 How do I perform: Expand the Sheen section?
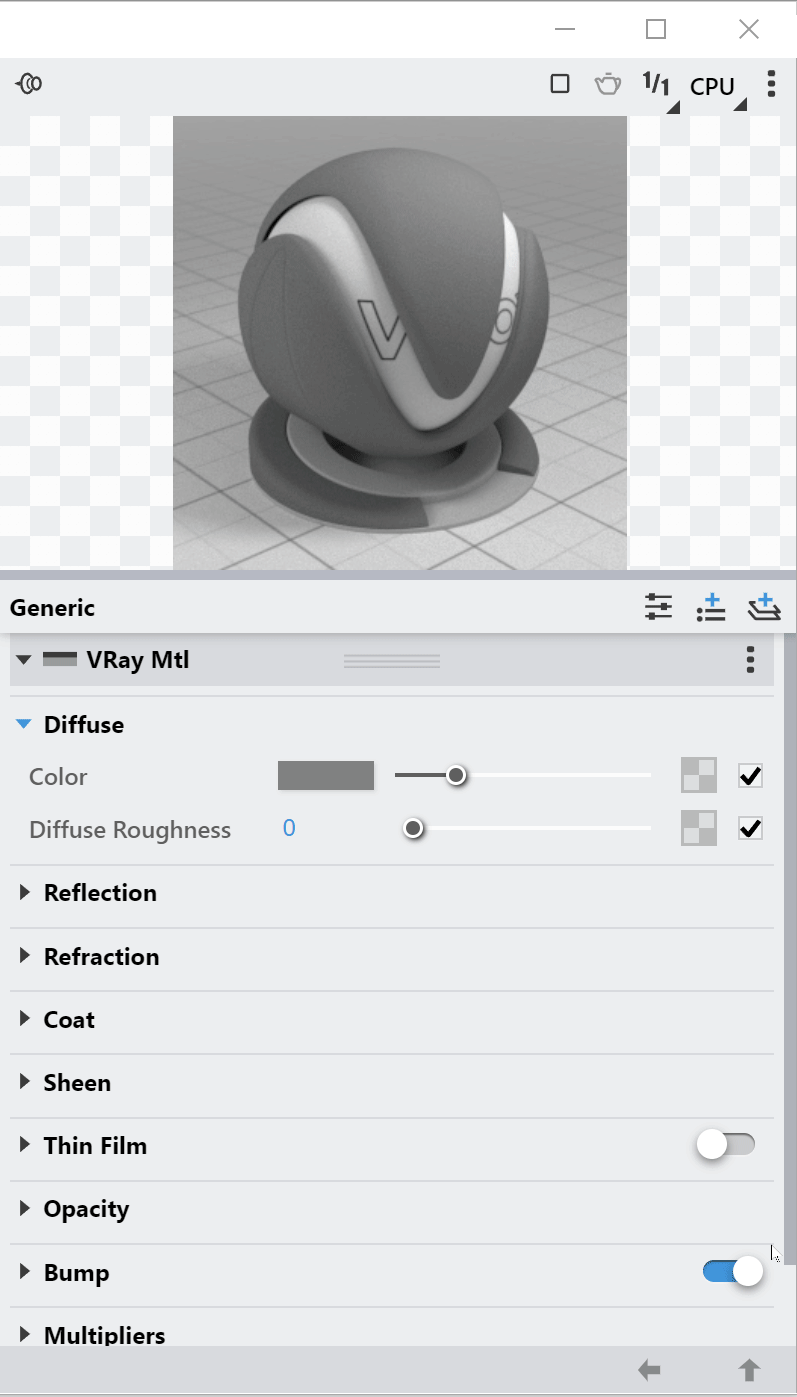pos(25,1082)
